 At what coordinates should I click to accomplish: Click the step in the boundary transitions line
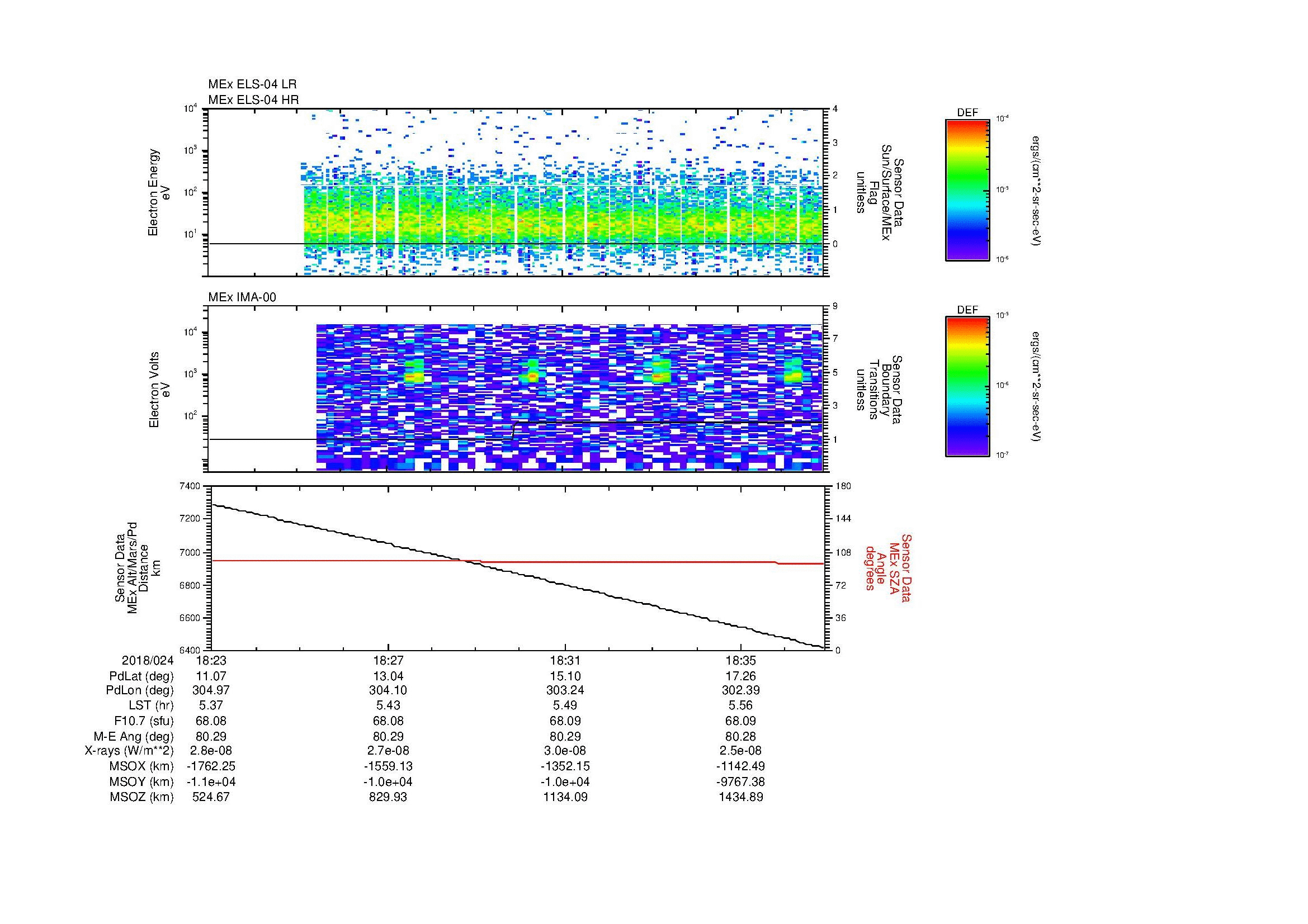tap(514, 430)
